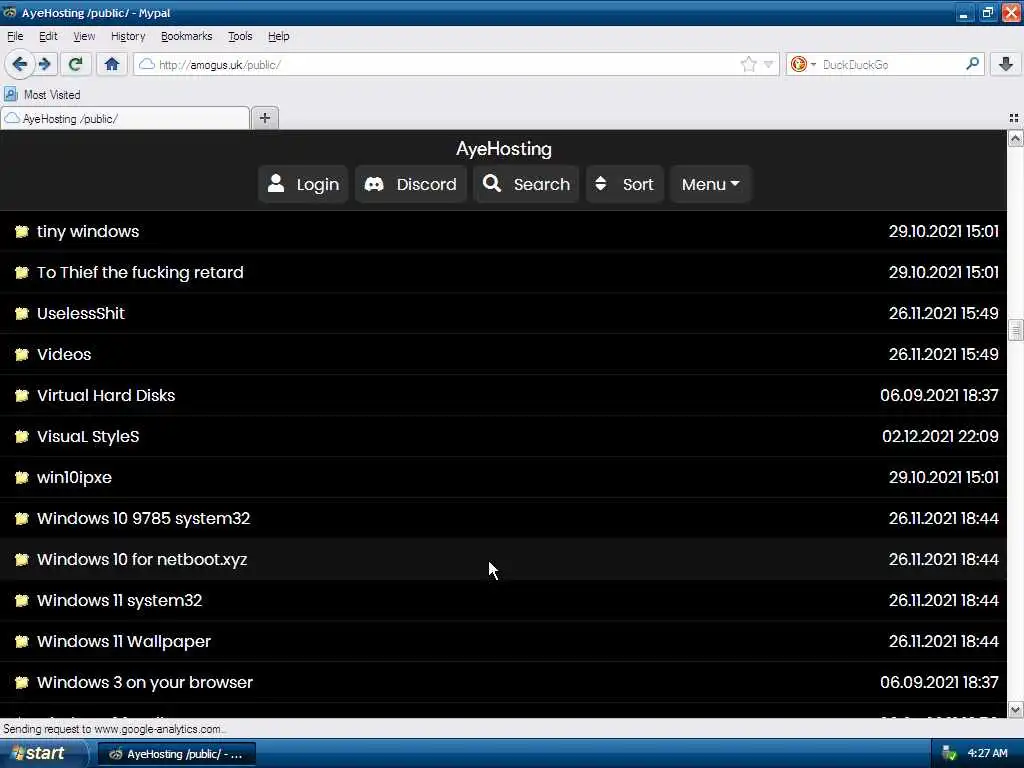1024x768 pixels.
Task: Open Windows 10 for netboot.xyz folder
Action: pos(142,560)
